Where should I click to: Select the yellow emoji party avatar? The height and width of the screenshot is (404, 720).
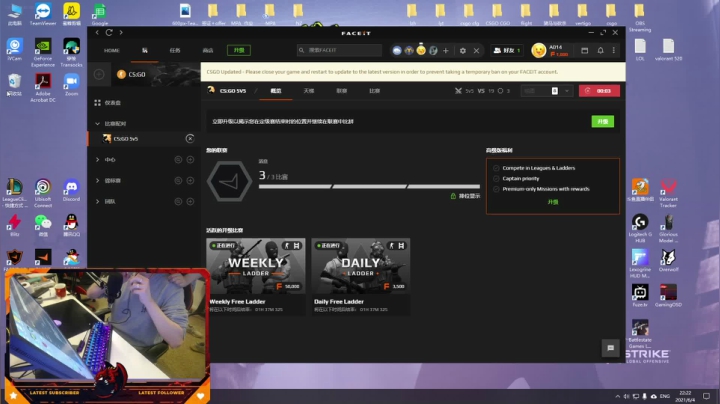tap(421, 50)
